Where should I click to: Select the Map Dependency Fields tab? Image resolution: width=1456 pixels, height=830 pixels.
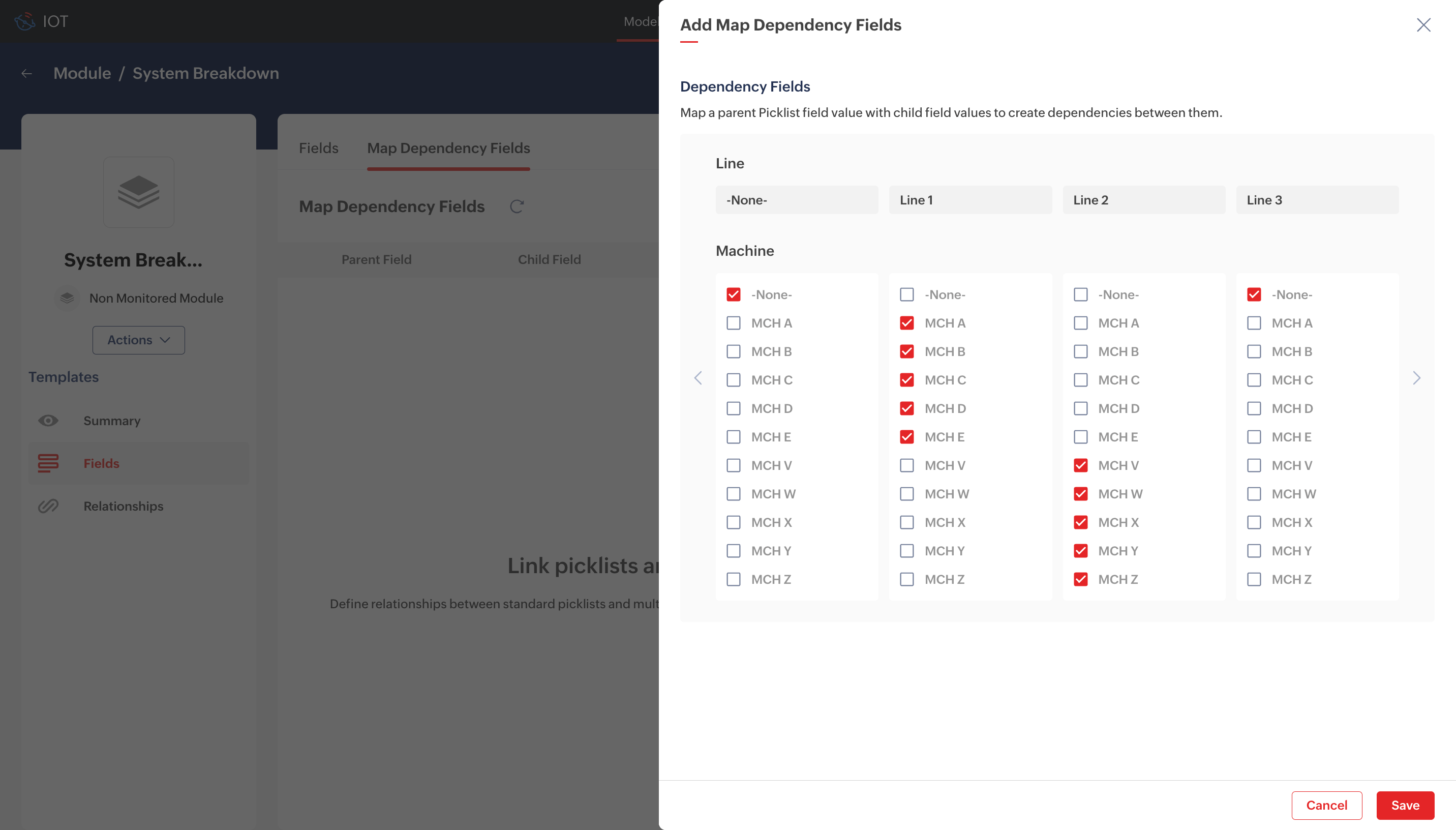448,148
